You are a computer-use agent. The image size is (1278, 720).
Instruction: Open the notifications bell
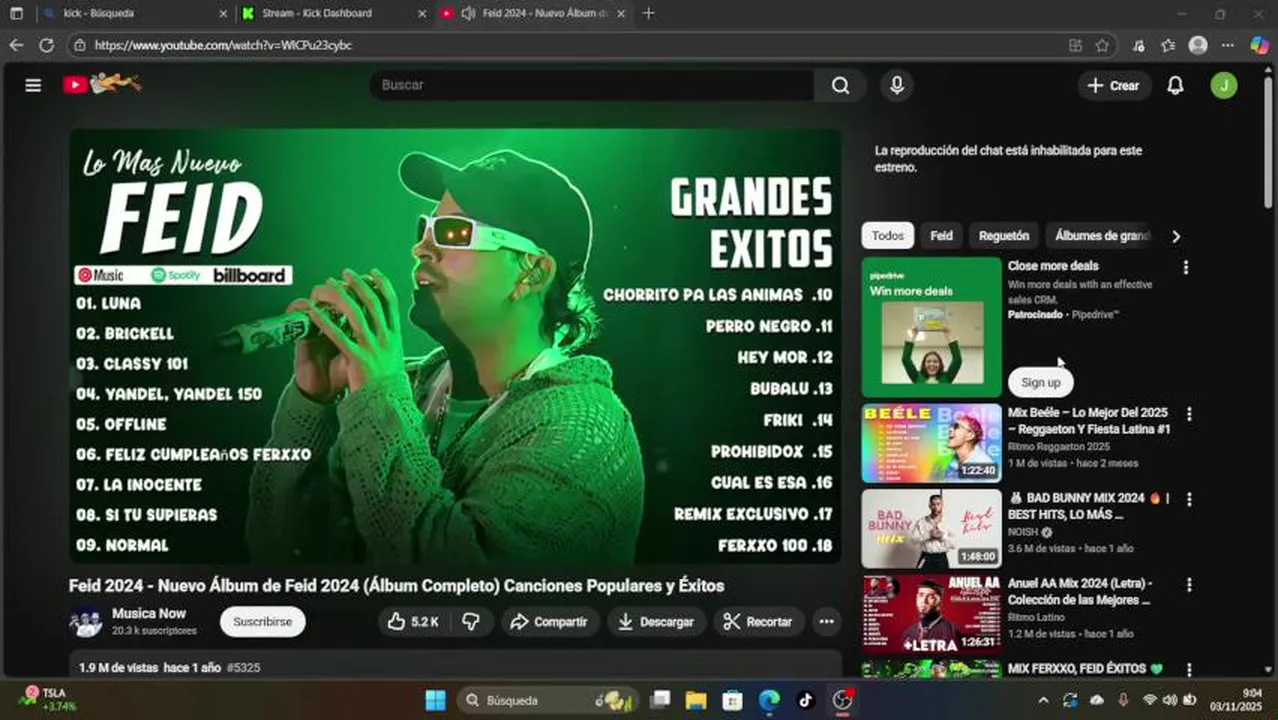click(1176, 85)
